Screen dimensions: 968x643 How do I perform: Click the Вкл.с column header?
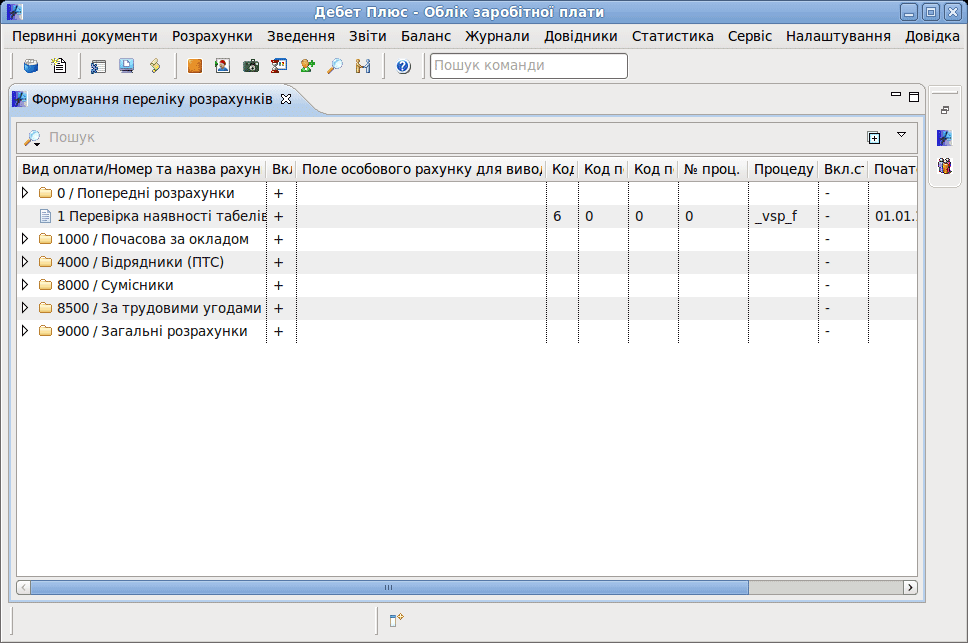pyautogui.click(x=843, y=169)
